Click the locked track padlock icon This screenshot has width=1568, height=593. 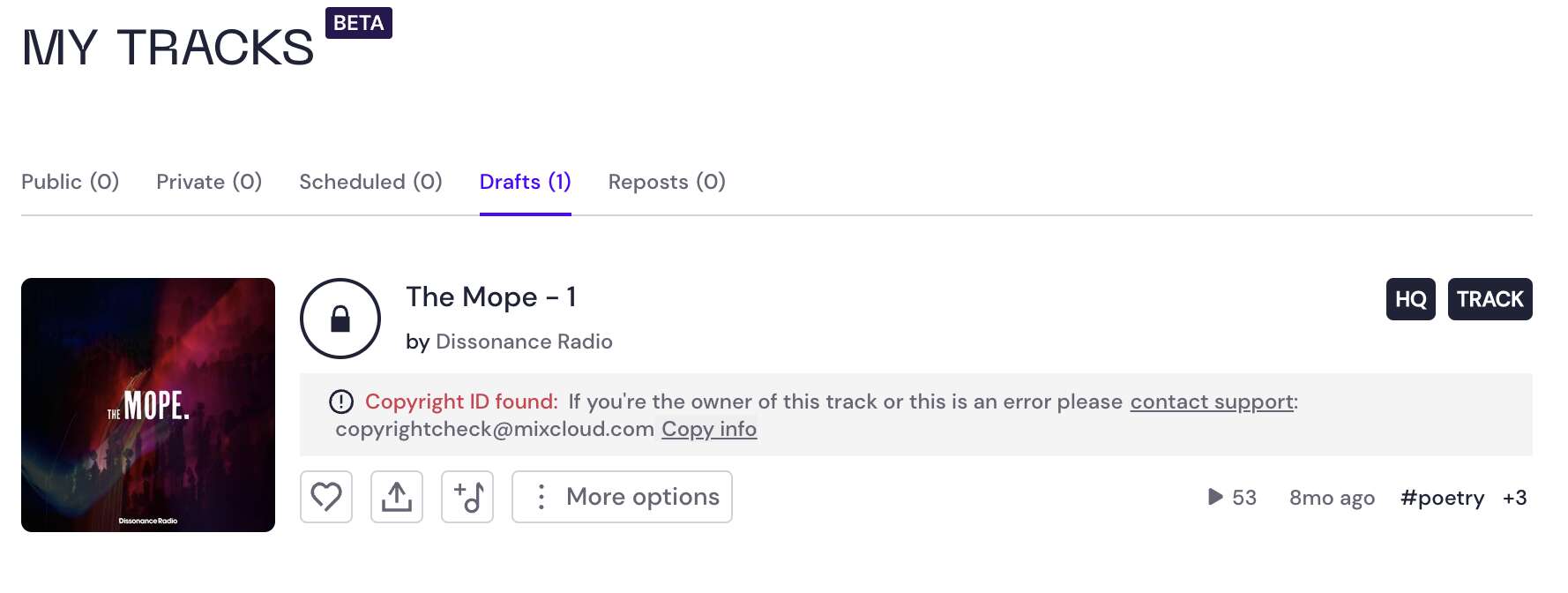tap(340, 319)
